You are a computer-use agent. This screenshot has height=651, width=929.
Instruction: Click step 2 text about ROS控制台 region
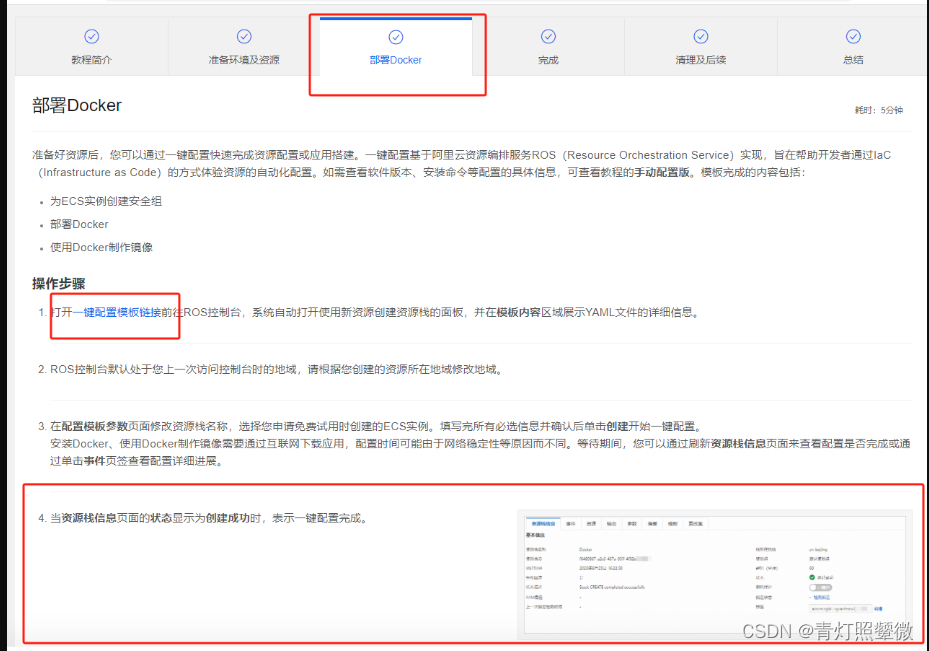(277, 370)
